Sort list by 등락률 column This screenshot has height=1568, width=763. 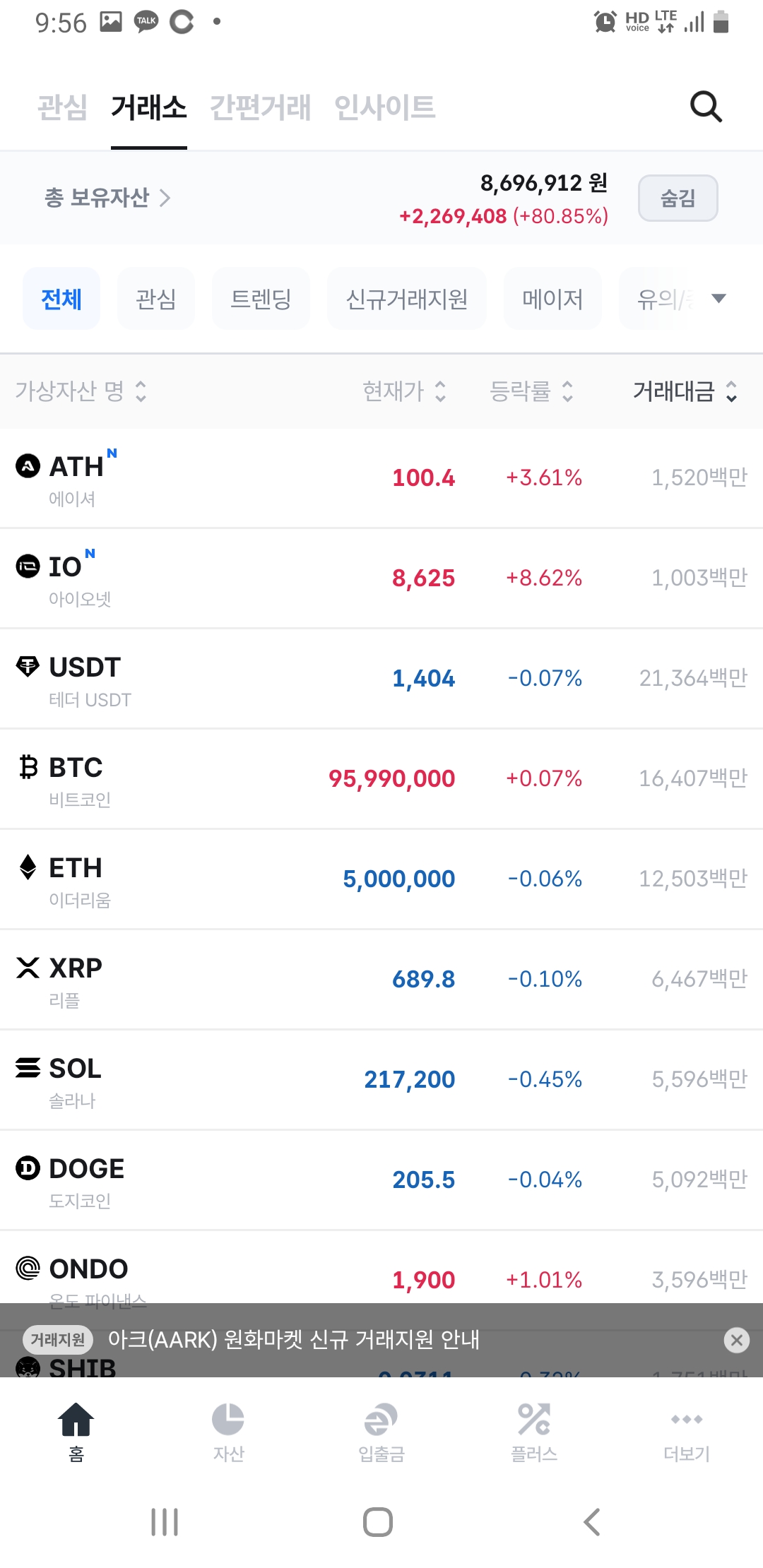(531, 391)
